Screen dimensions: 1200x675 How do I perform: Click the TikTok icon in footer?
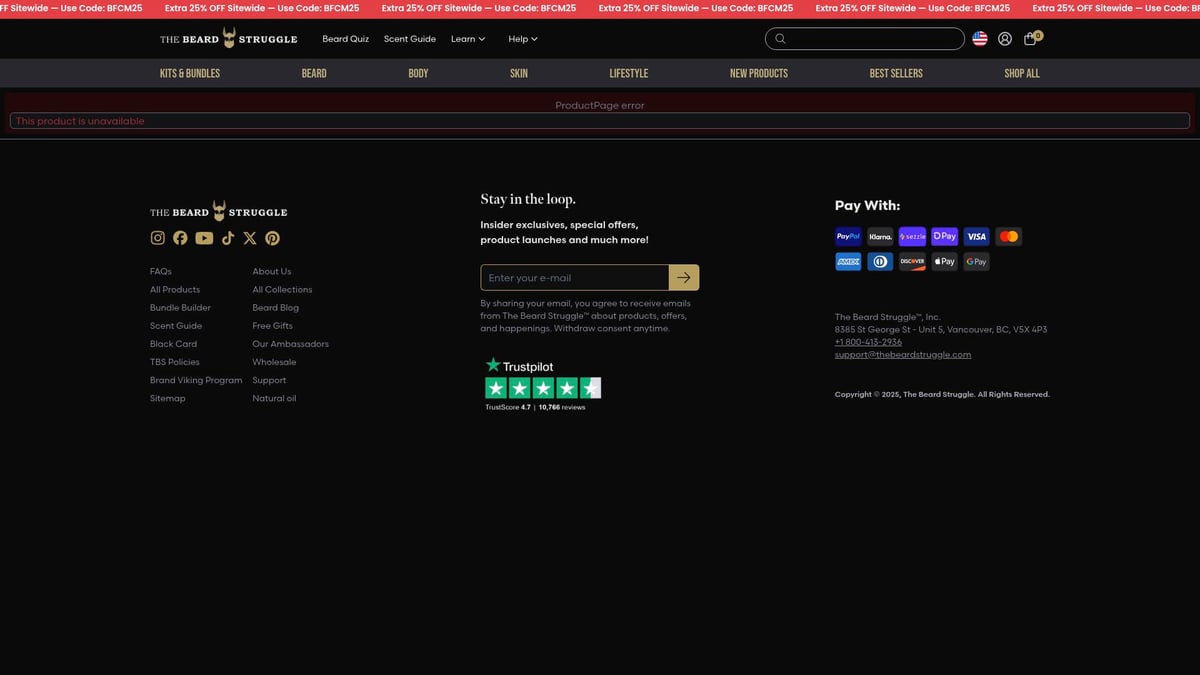[x=228, y=238]
